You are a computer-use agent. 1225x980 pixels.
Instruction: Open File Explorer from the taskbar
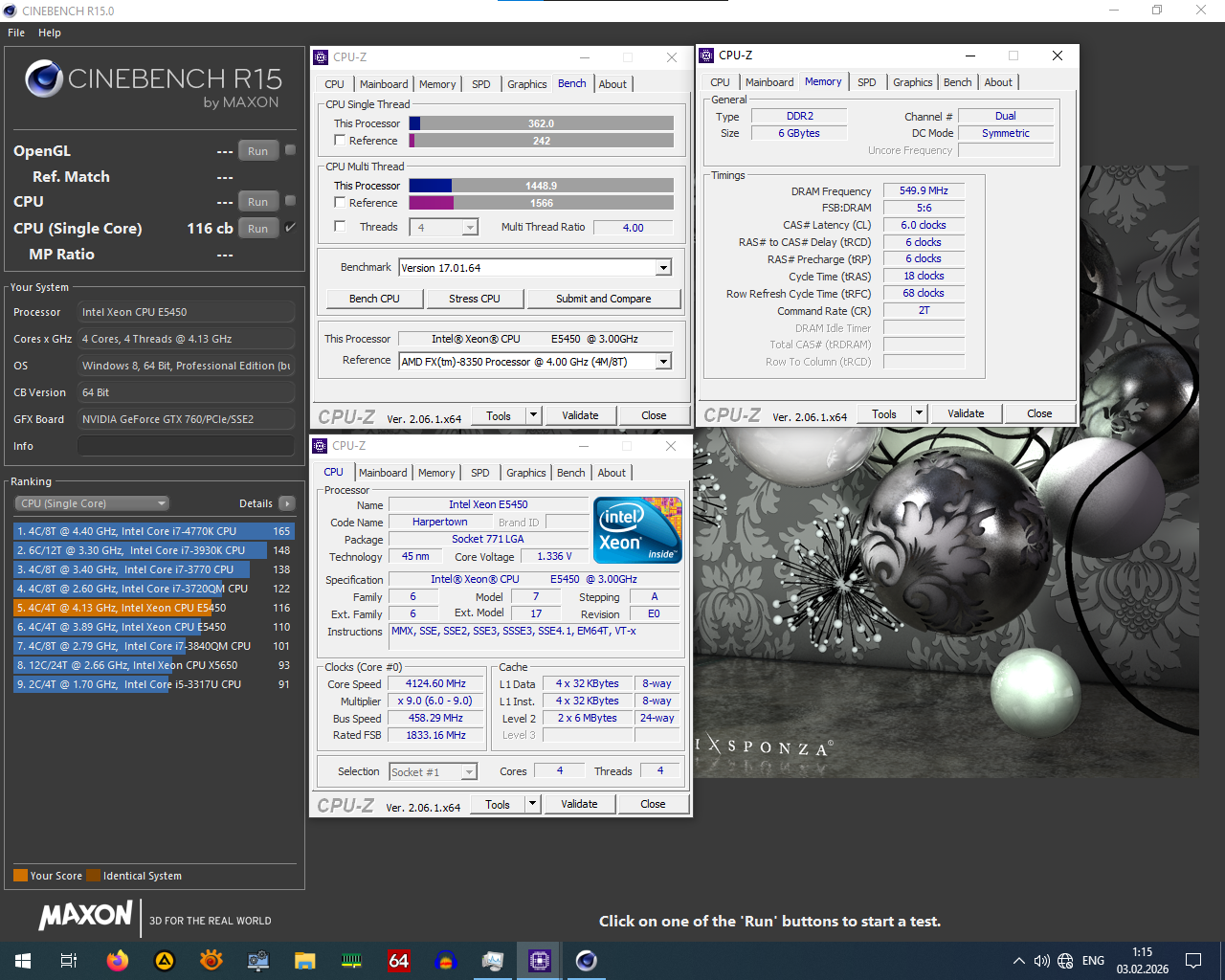(x=305, y=961)
